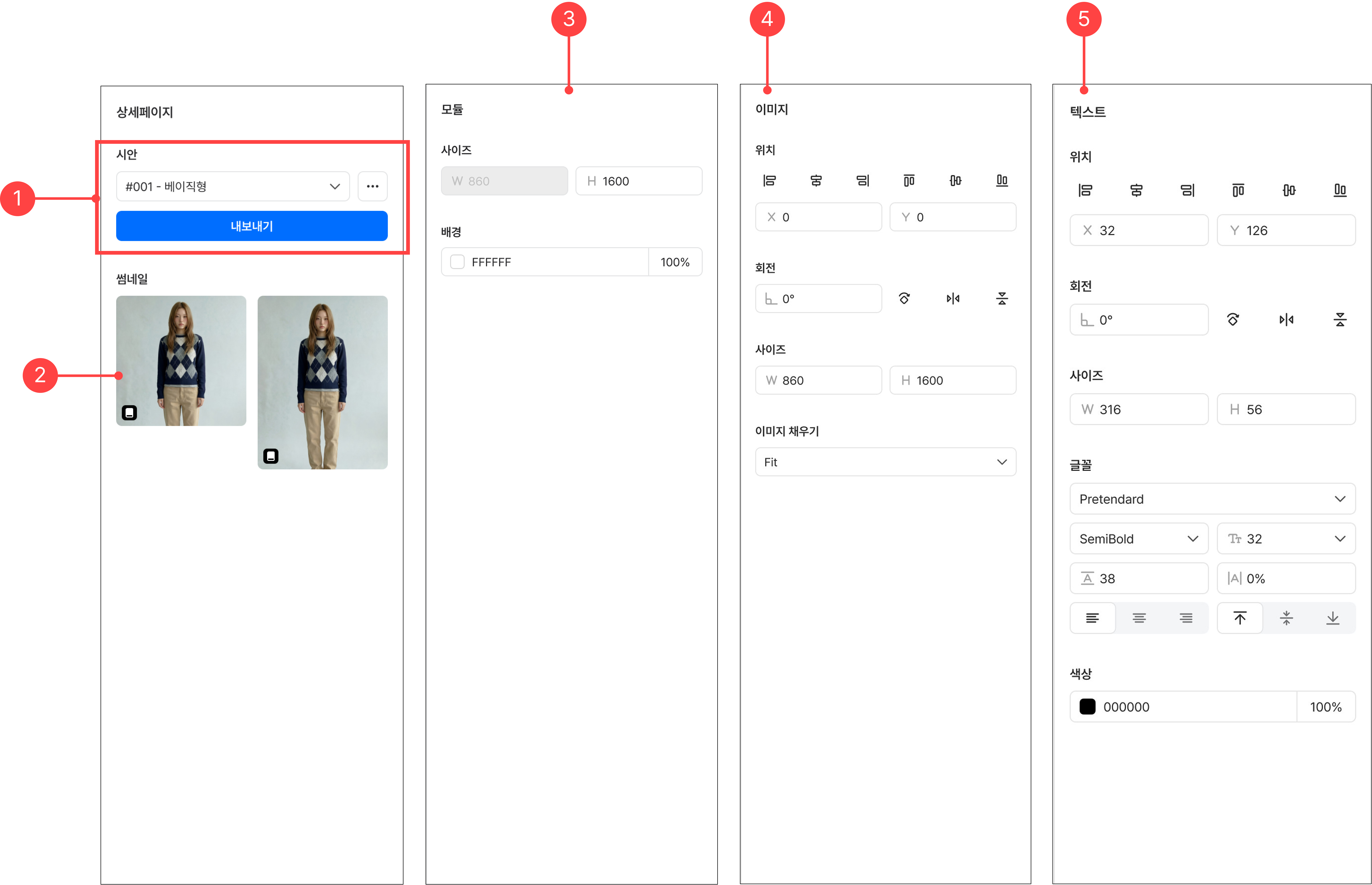
Task: Click the 텍스트 rotation angle field
Action: click(x=1139, y=320)
